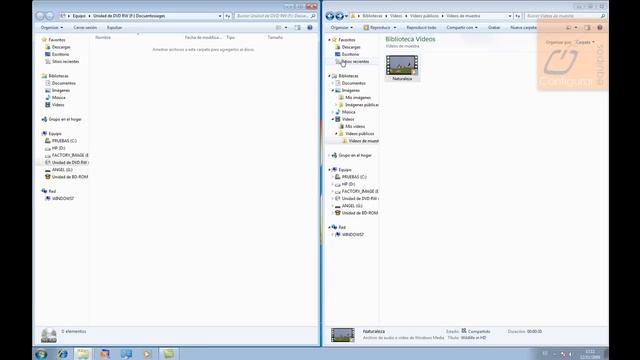Select Vídeos públicos in the Videos window tree
This screenshot has height=360, width=640.
(360, 134)
